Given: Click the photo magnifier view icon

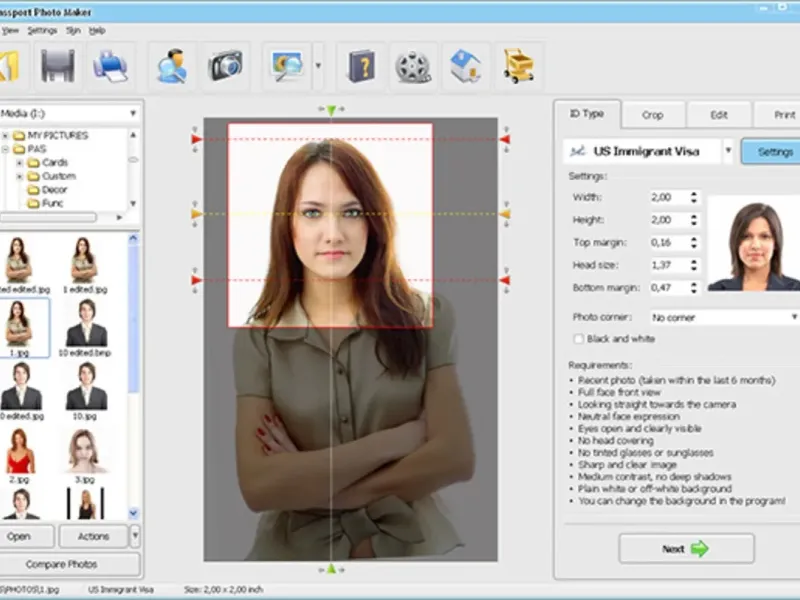Looking at the screenshot, I should coord(288,66).
